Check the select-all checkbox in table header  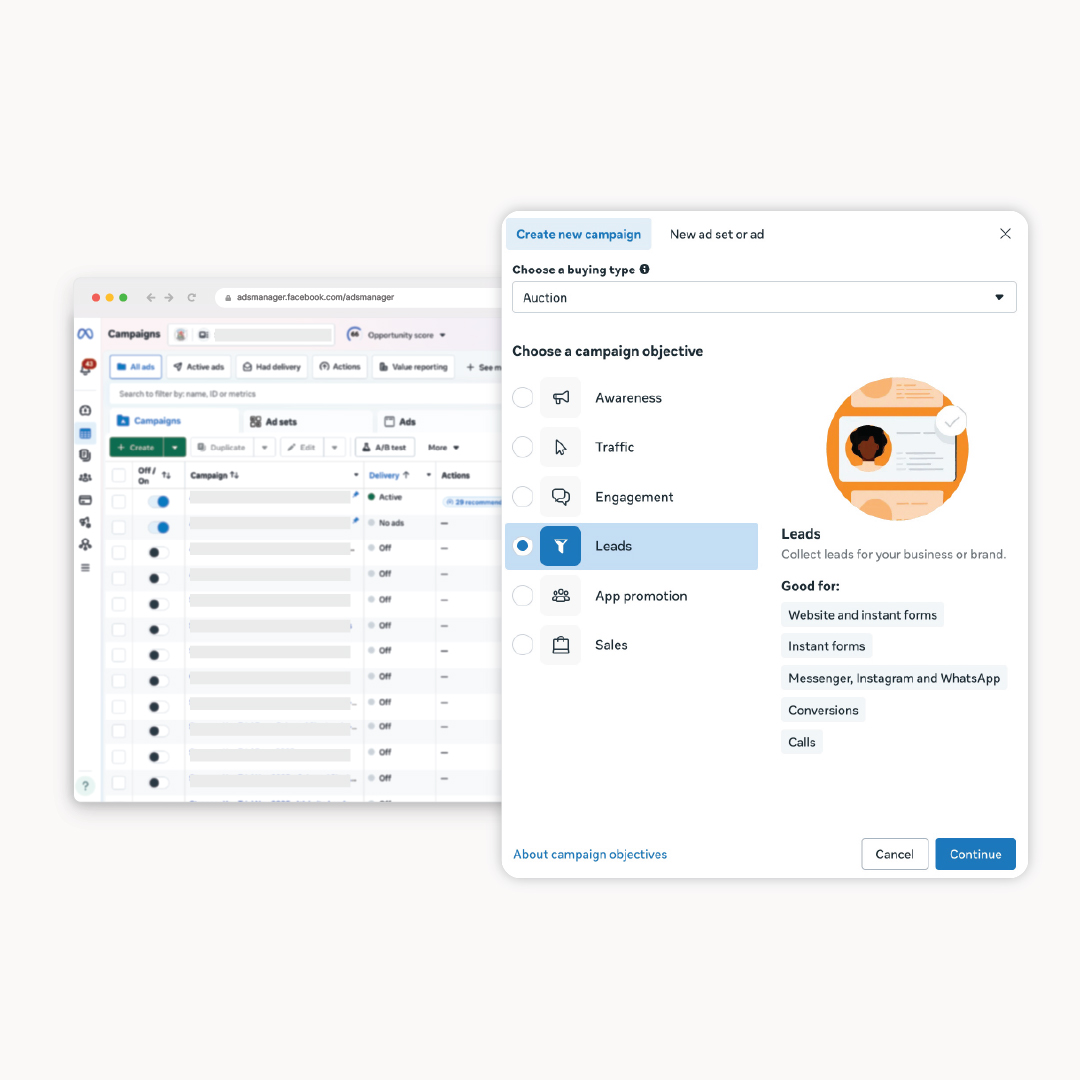point(119,475)
